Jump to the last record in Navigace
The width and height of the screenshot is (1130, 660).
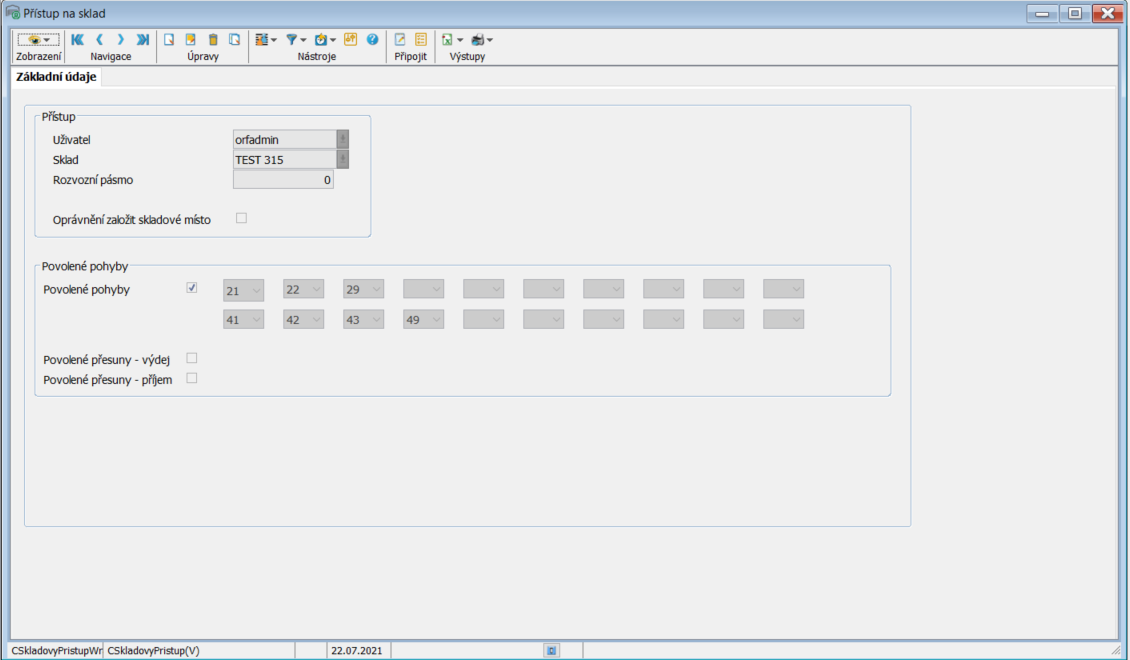[143, 40]
